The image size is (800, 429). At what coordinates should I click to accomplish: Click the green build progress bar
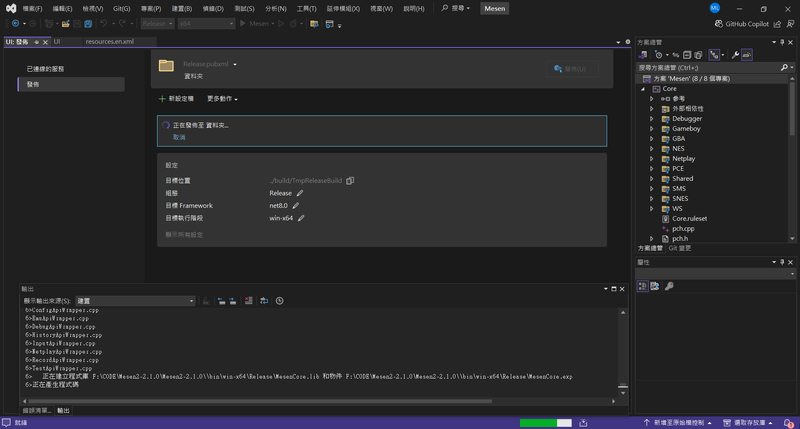pos(545,423)
